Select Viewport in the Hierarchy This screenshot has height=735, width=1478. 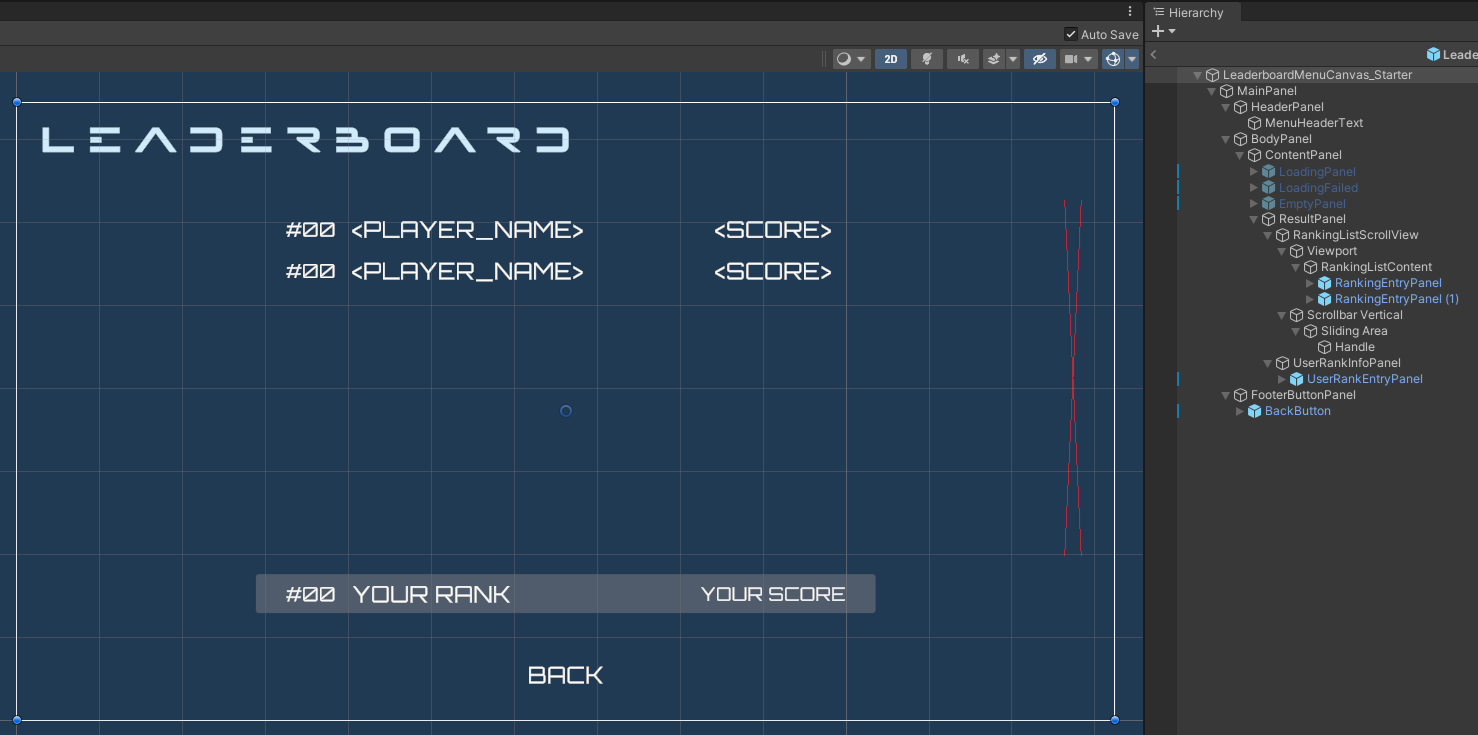(1332, 251)
